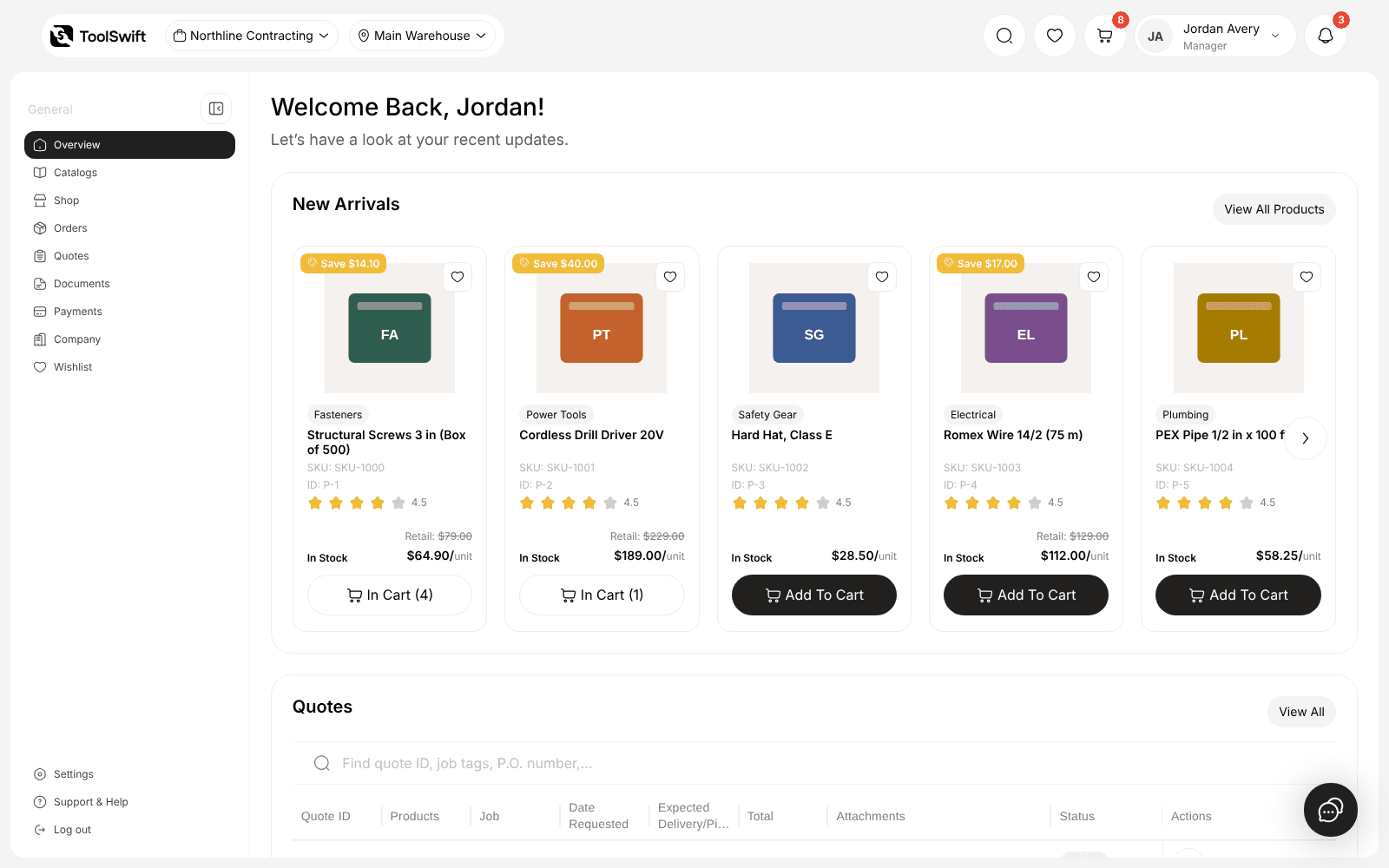Open Payments in sidebar
Image resolution: width=1389 pixels, height=868 pixels.
129,312
